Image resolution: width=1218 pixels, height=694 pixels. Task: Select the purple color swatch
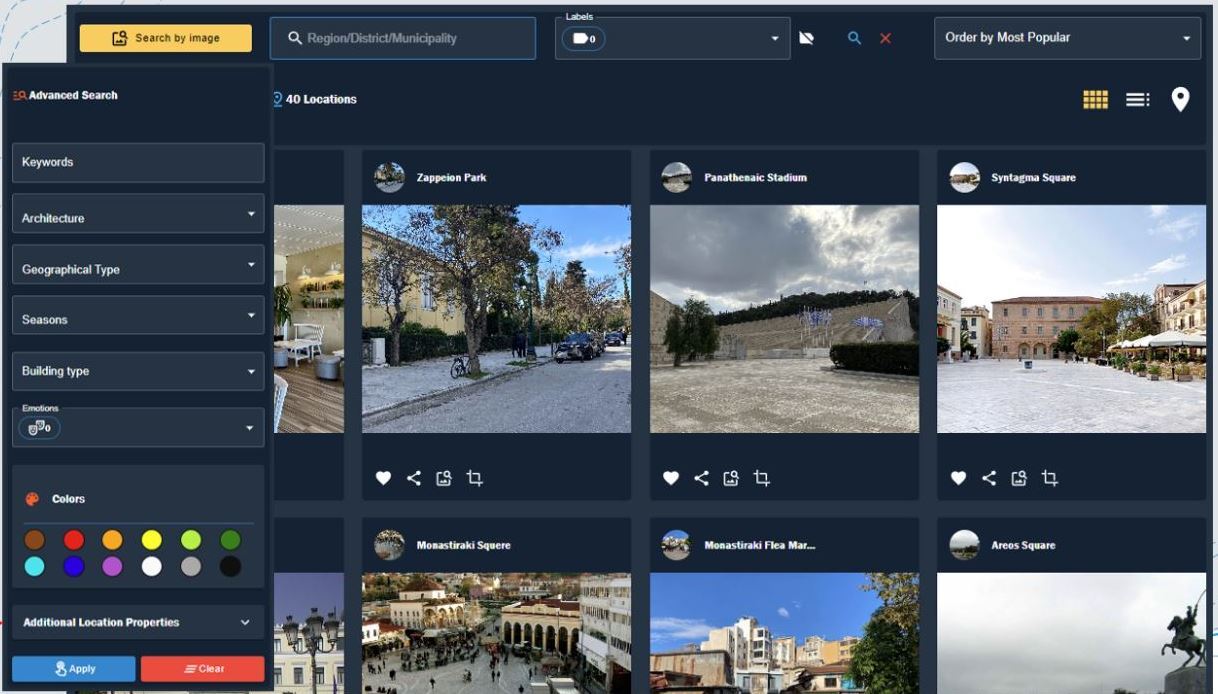pos(112,566)
